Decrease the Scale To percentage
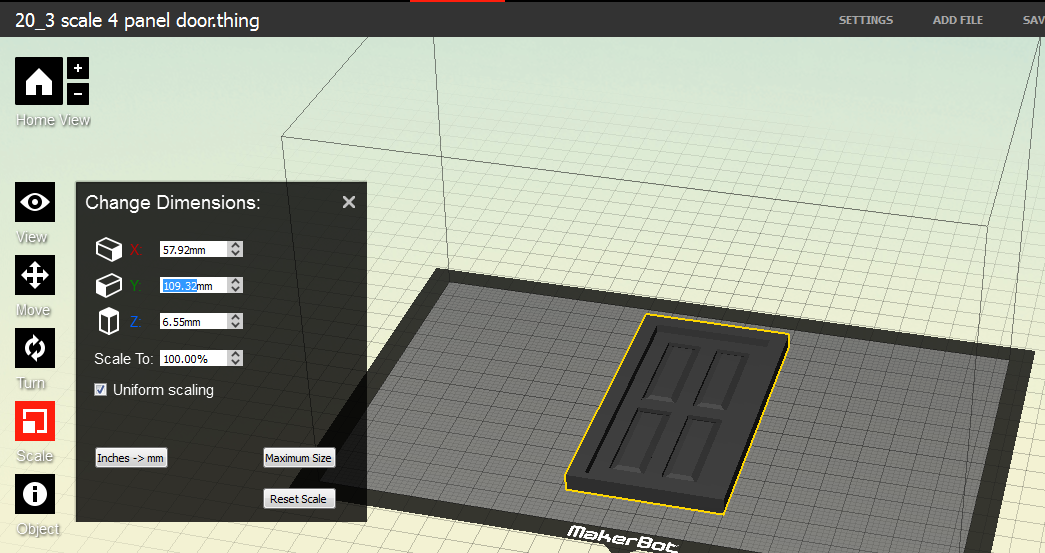This screenshot has width=1045, height=553. (235, 362)
